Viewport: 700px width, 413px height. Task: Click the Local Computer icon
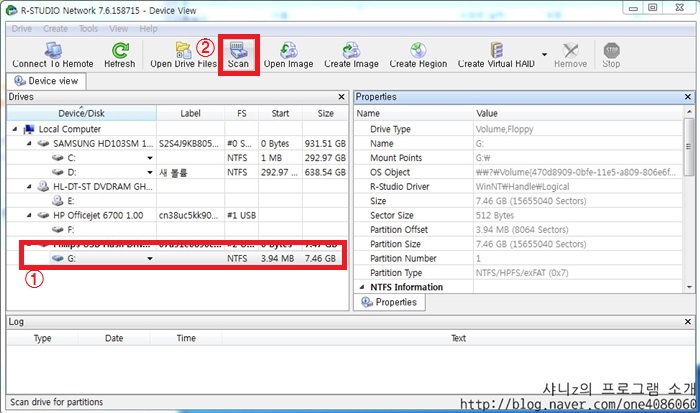[x=29, y=129]
